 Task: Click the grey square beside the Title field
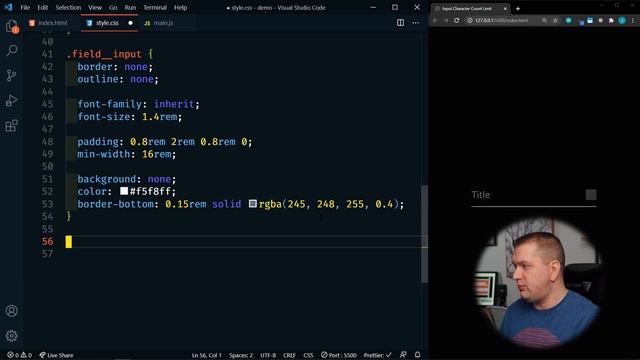point(591,195)
